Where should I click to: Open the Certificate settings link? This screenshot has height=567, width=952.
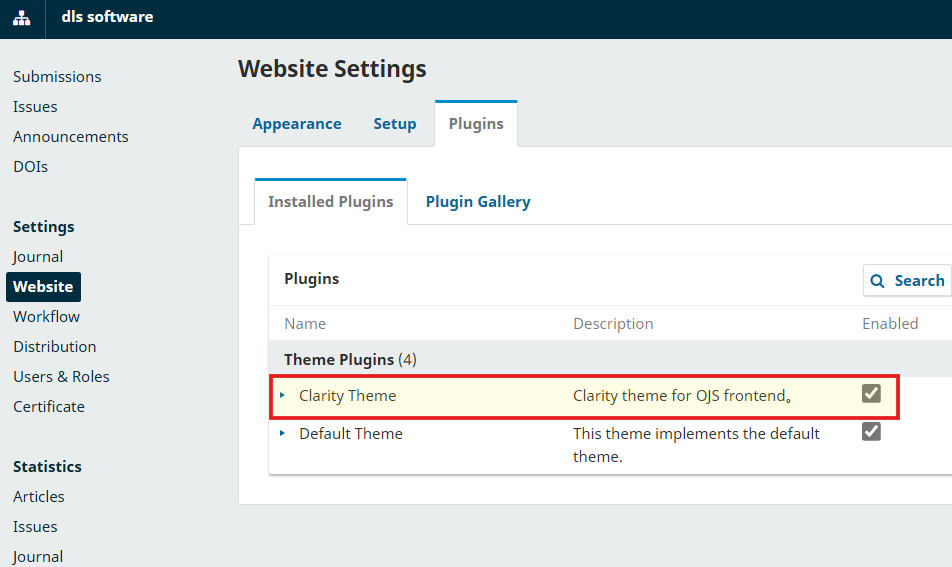49,407
